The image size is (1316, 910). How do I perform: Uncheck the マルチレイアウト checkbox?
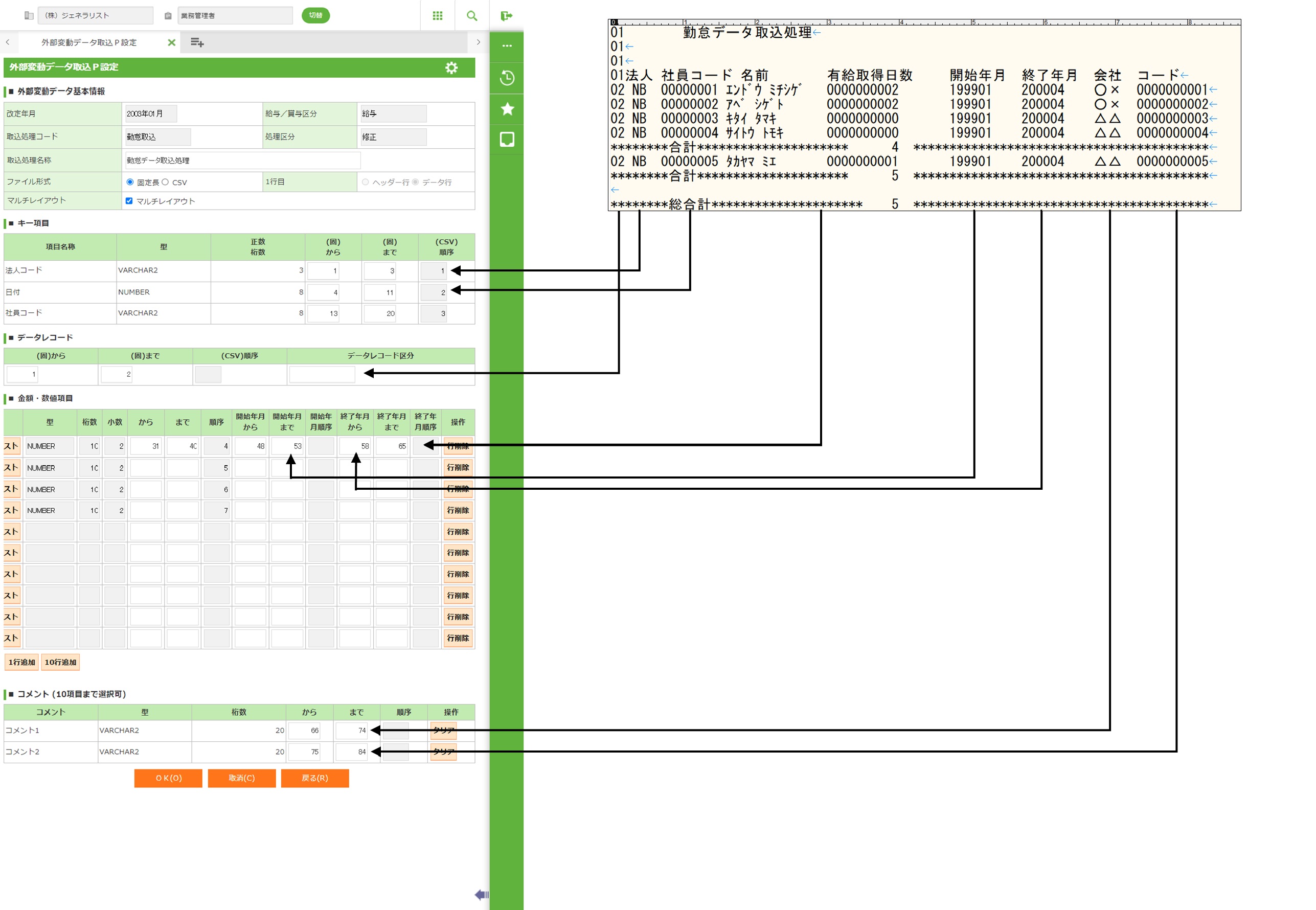(x=129, y=201)
